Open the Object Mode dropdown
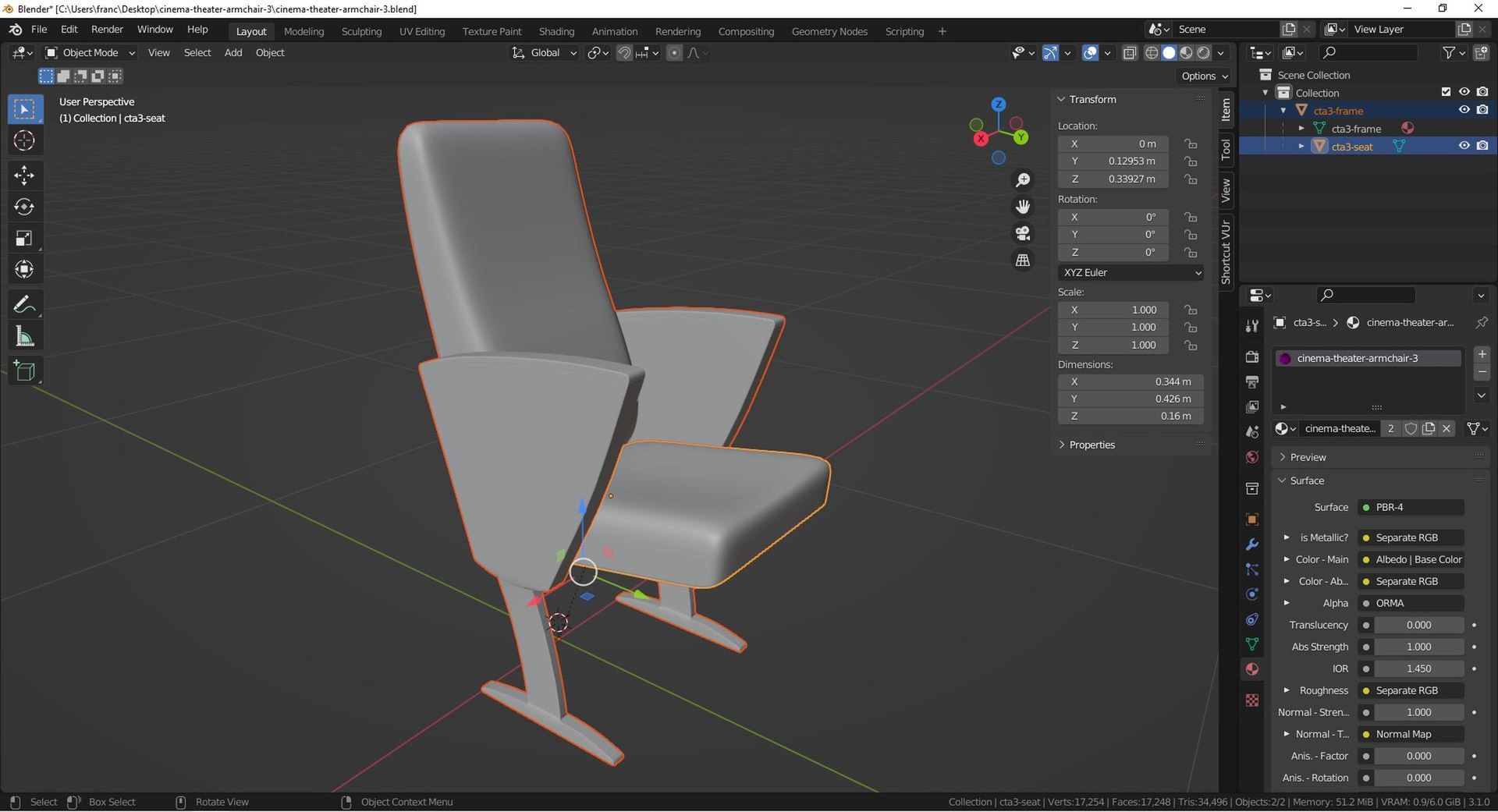The height and width of the screenshot is (812, 1498). 91,53
